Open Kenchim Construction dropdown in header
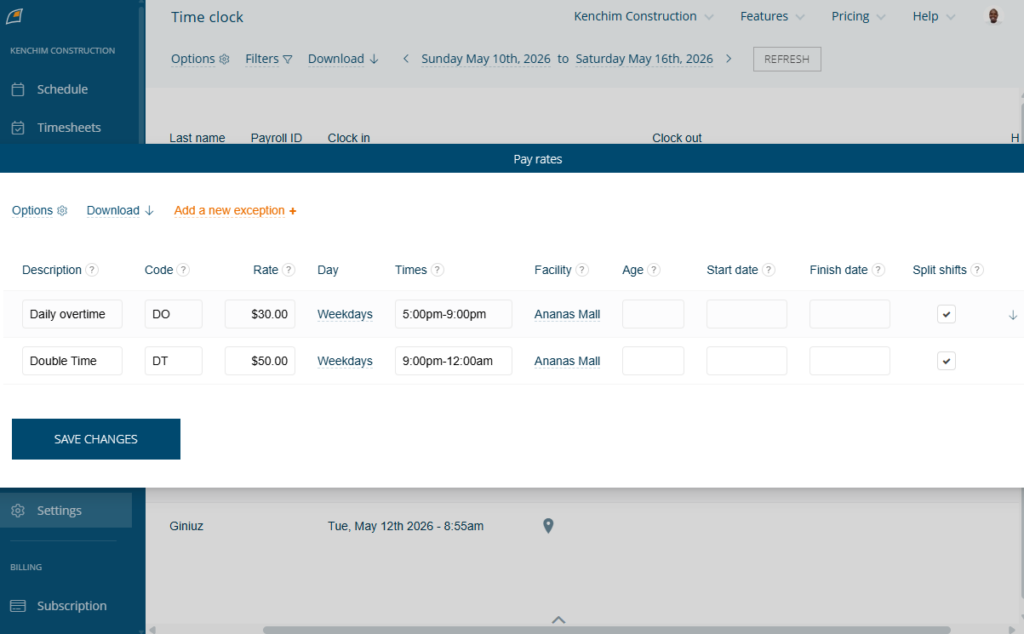The height and width of the screenshot is (634, 1024). point(643,16)
